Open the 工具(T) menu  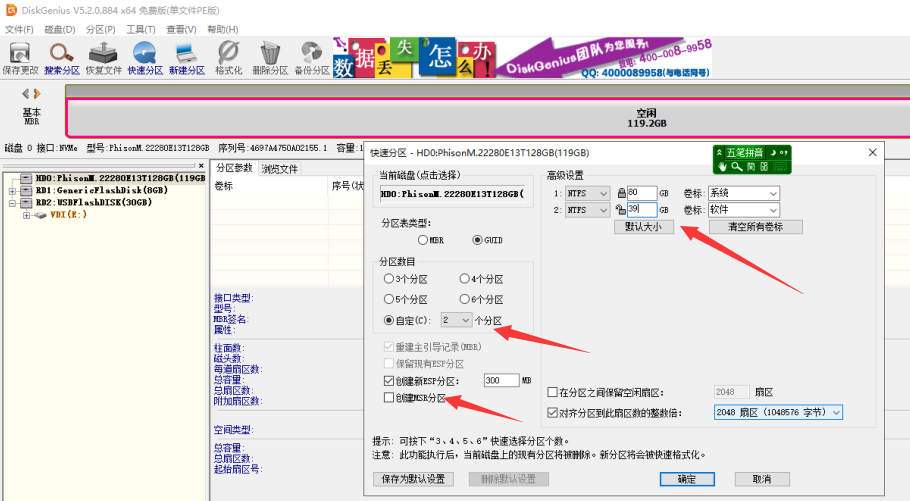click(x=141, y=29)
